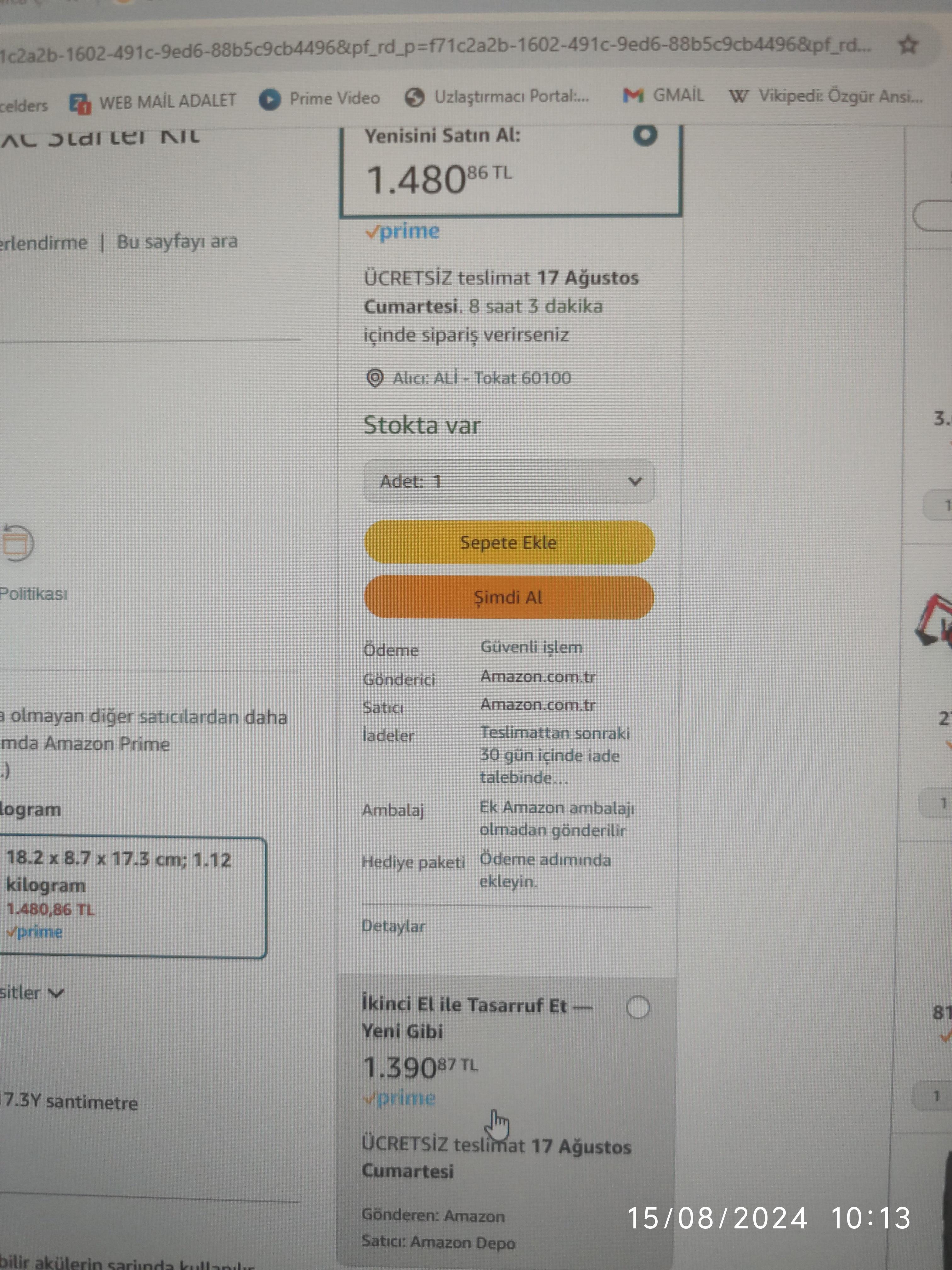Select the İkinci El Yeni Gibi radio option
The image size is (952, 1270).
coord(637,1007)
